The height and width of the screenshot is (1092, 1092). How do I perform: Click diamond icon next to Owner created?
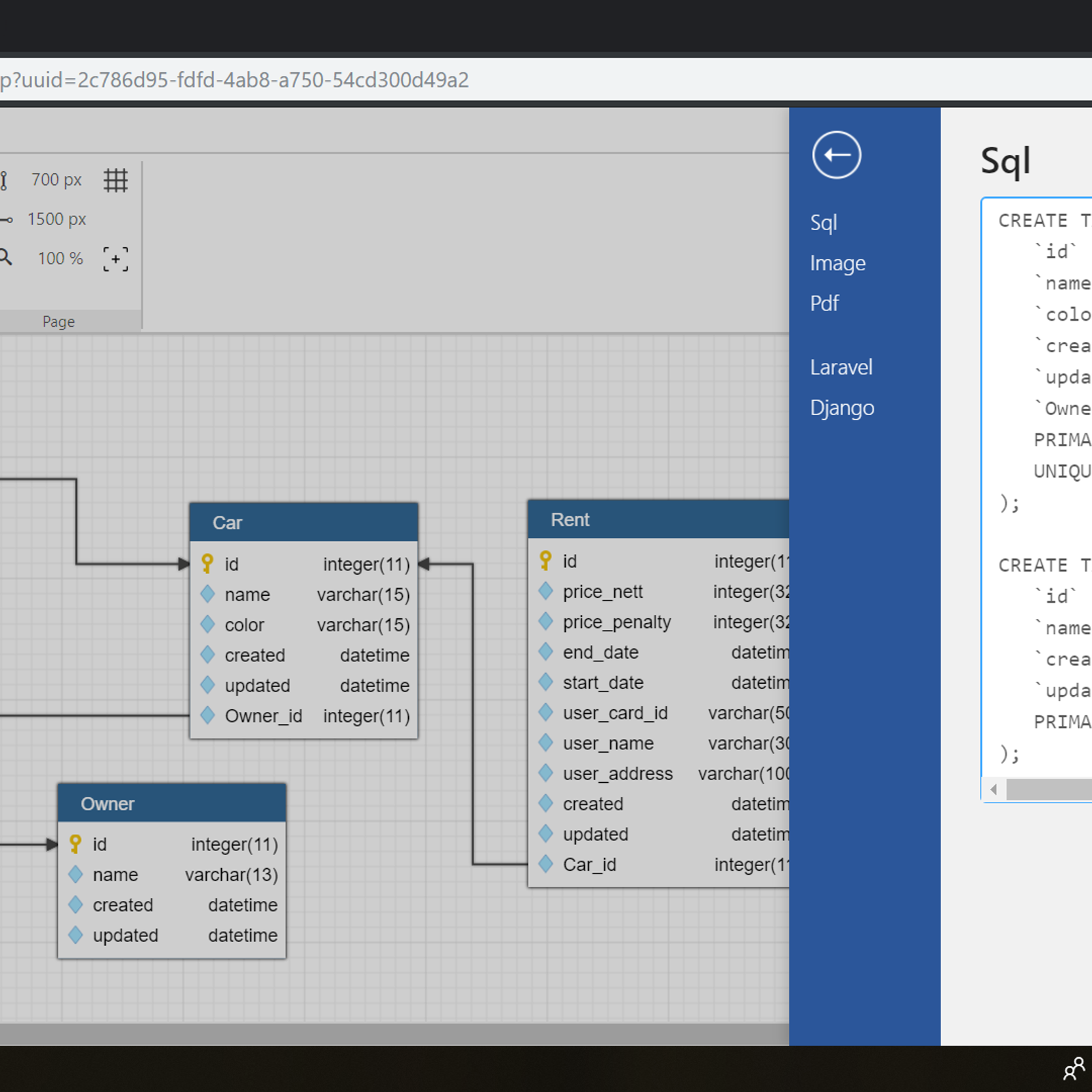(76, 904)
